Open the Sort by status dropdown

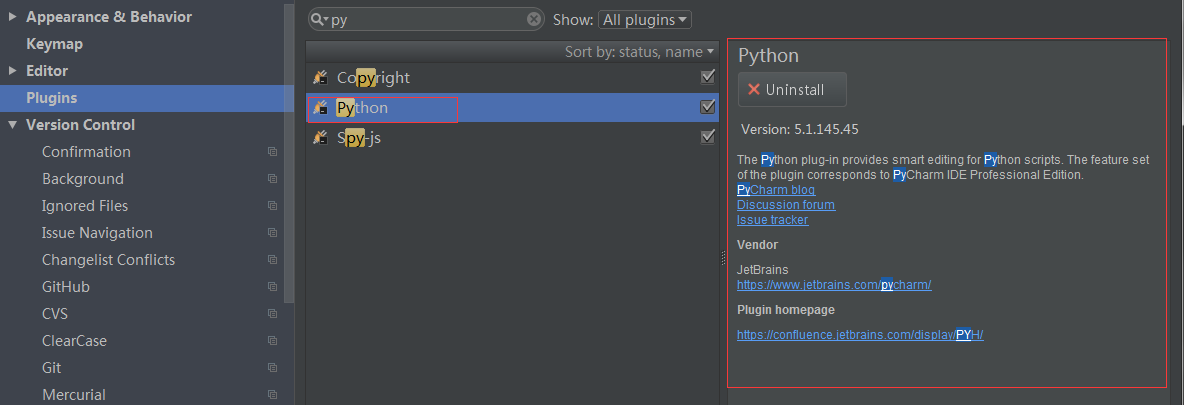(x=639, y=51)
